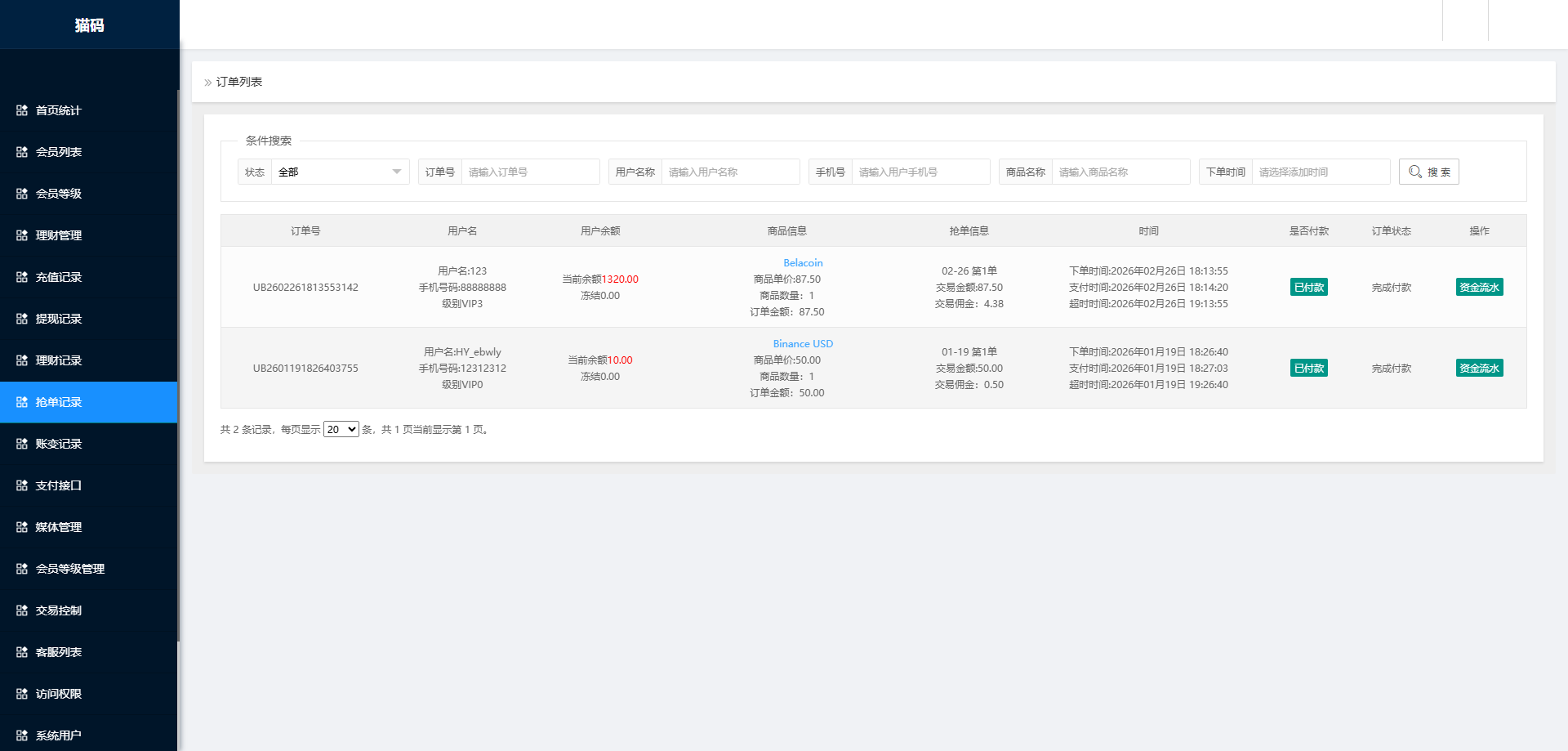Open the 状态 dropdown showing 全部
This screenshot has height=751, width=1568.
point(340,172)
